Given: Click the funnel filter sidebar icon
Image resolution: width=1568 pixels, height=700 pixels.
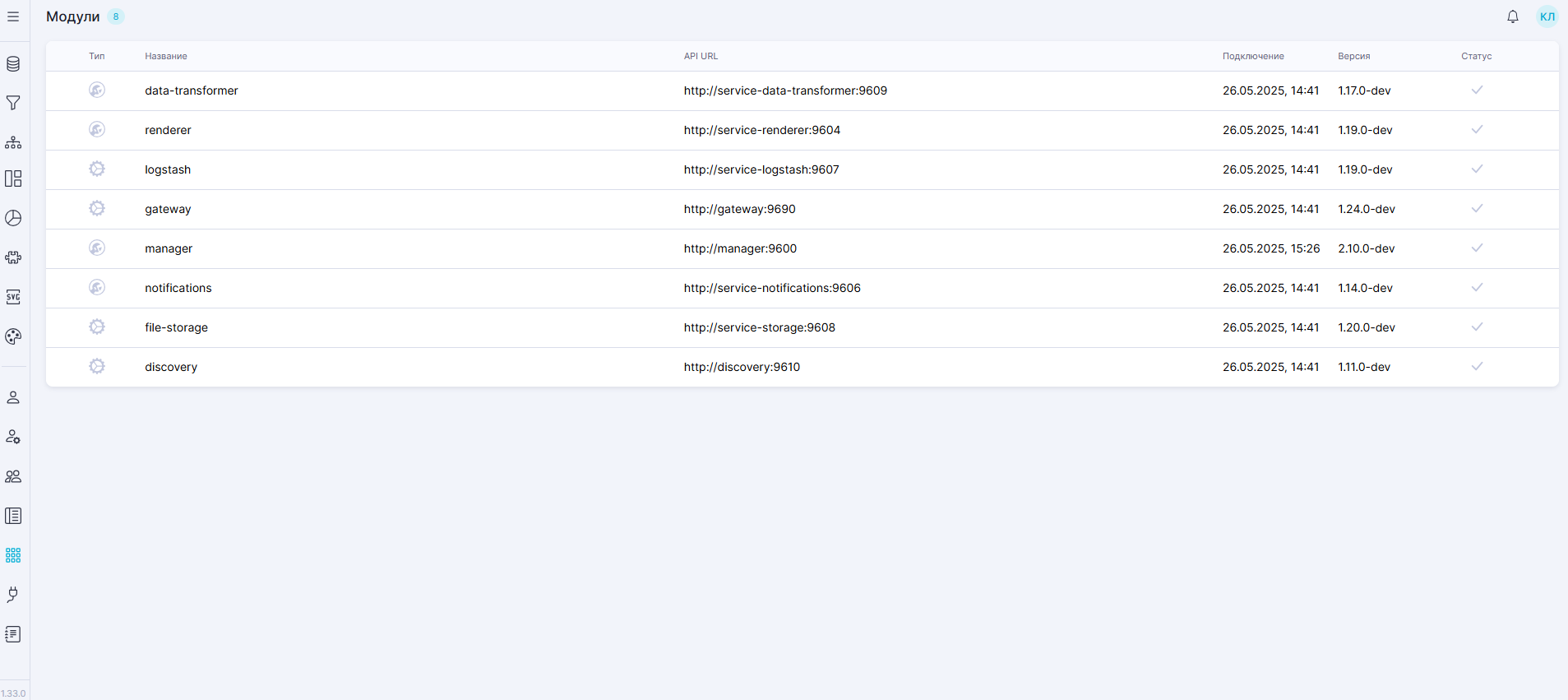Looking at the screenshot, I should point(13,103).
